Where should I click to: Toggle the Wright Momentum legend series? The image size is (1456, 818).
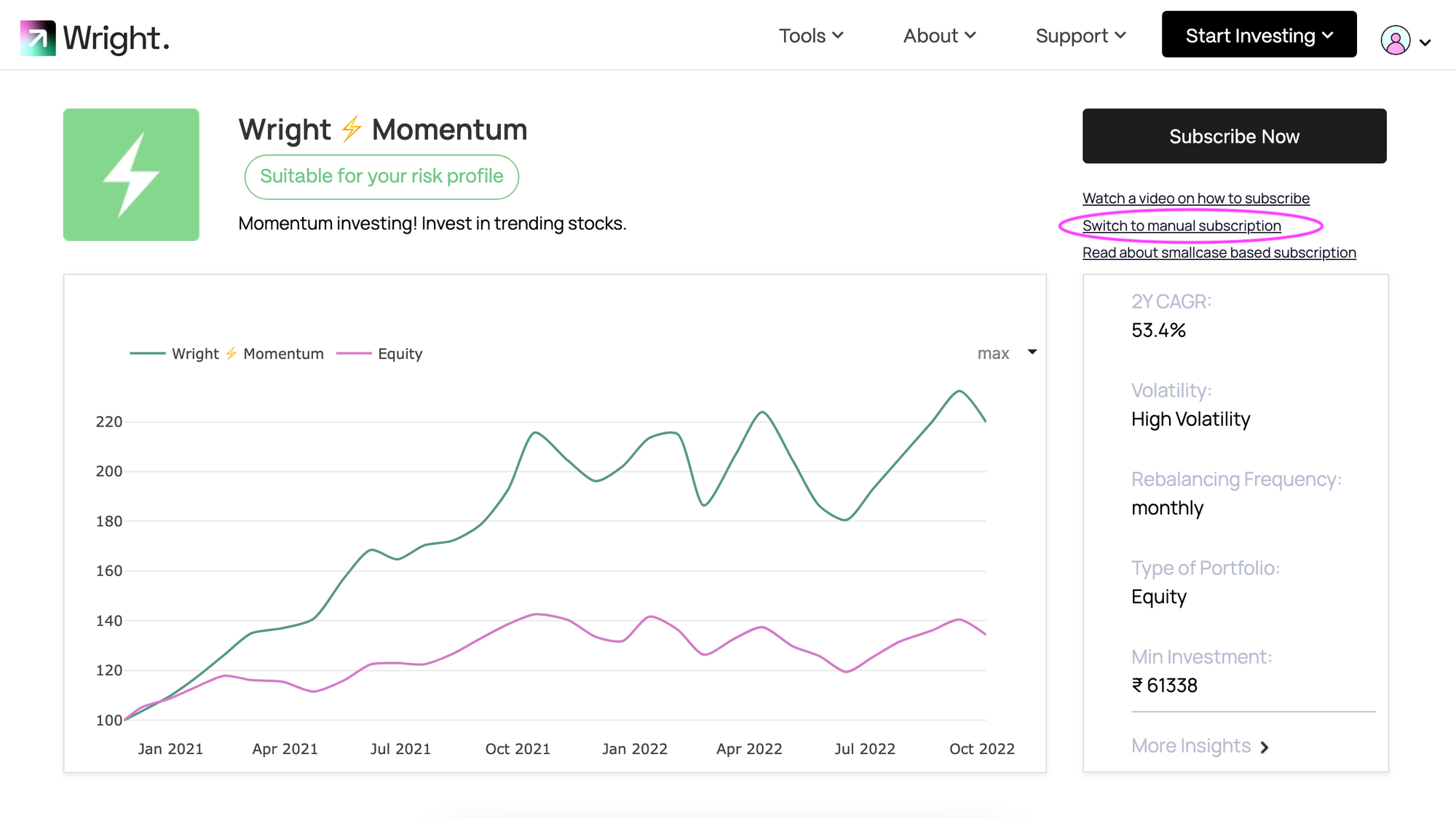point(227,354)
